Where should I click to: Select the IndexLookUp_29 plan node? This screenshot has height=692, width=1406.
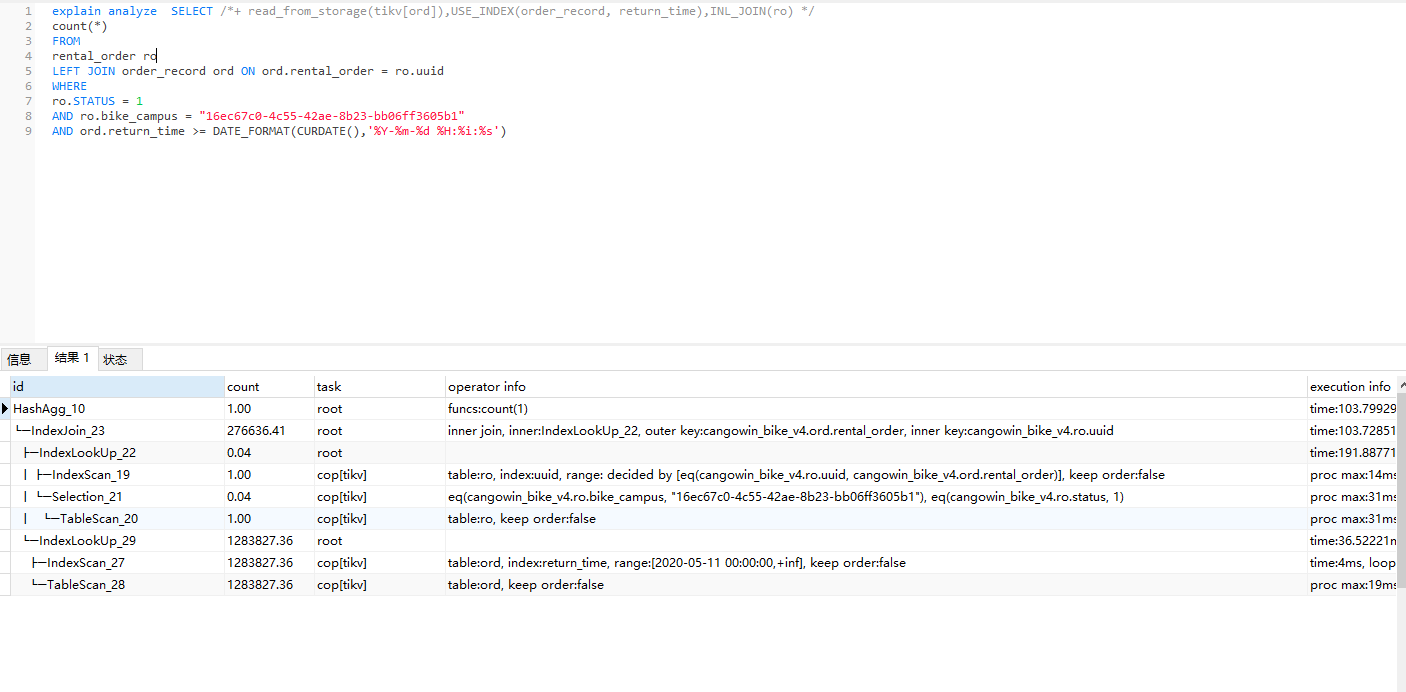tap(87, 541)
